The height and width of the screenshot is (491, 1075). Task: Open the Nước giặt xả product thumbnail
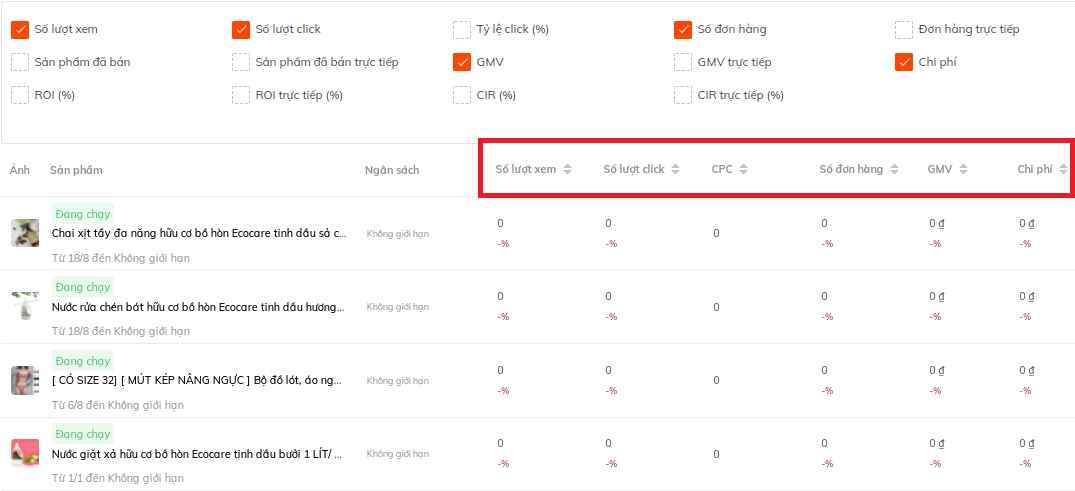pos(25,453)
